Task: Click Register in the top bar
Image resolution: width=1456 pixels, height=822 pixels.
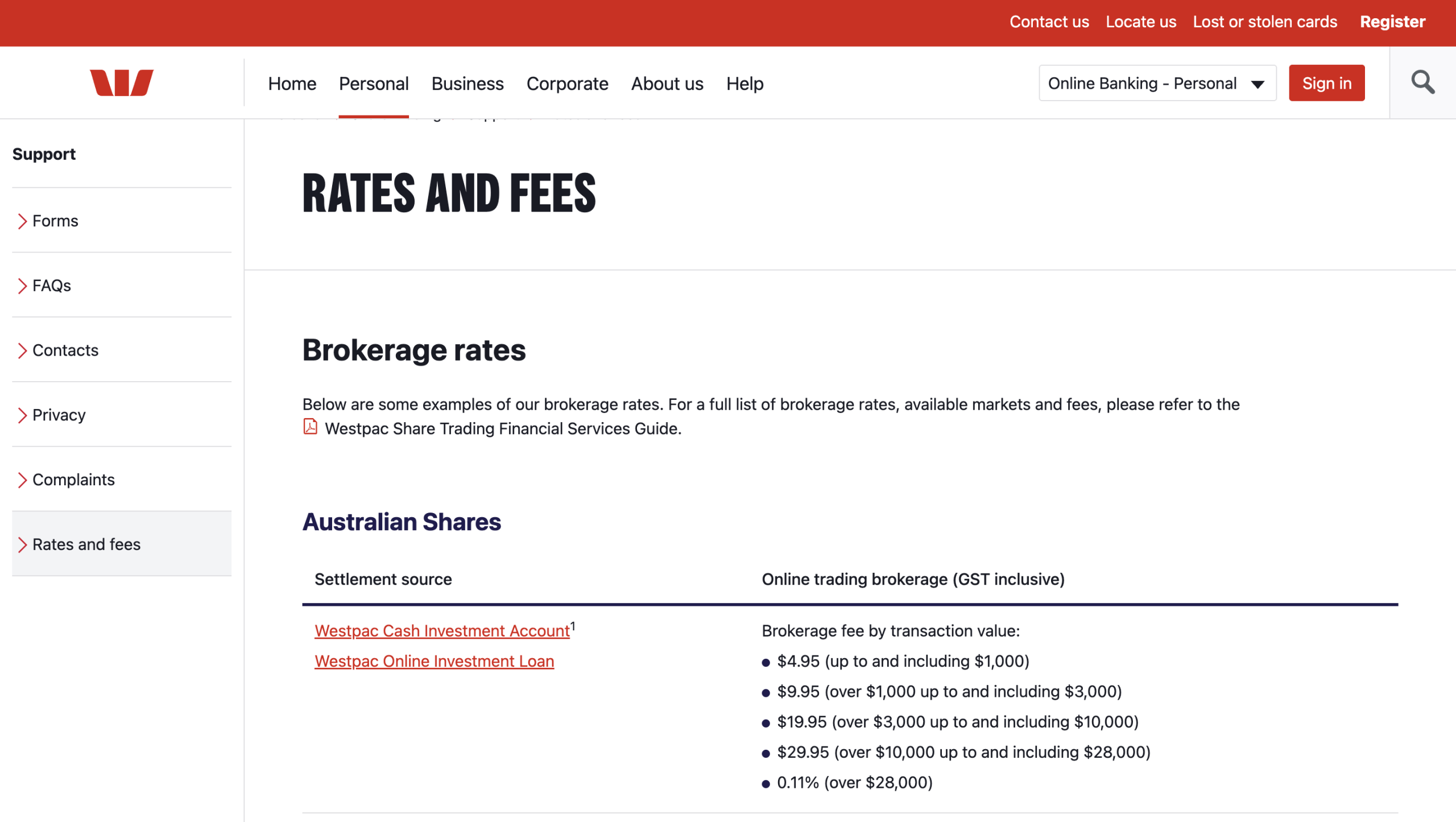Action: coord(1392,22)
